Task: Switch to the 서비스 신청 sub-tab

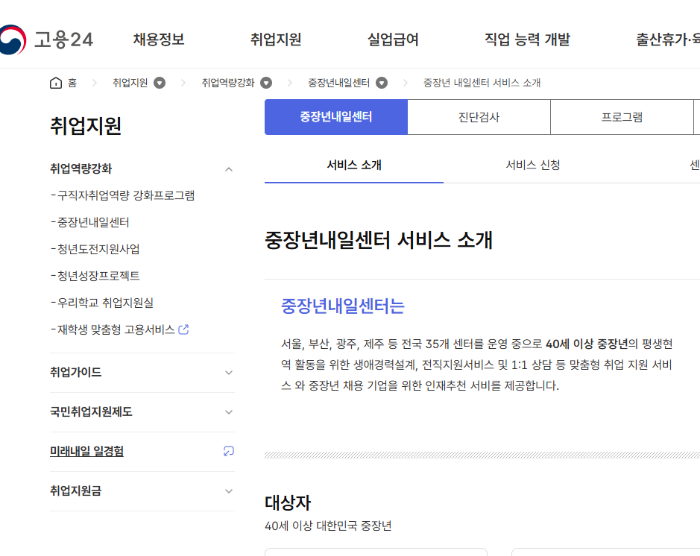Action: 533,165
